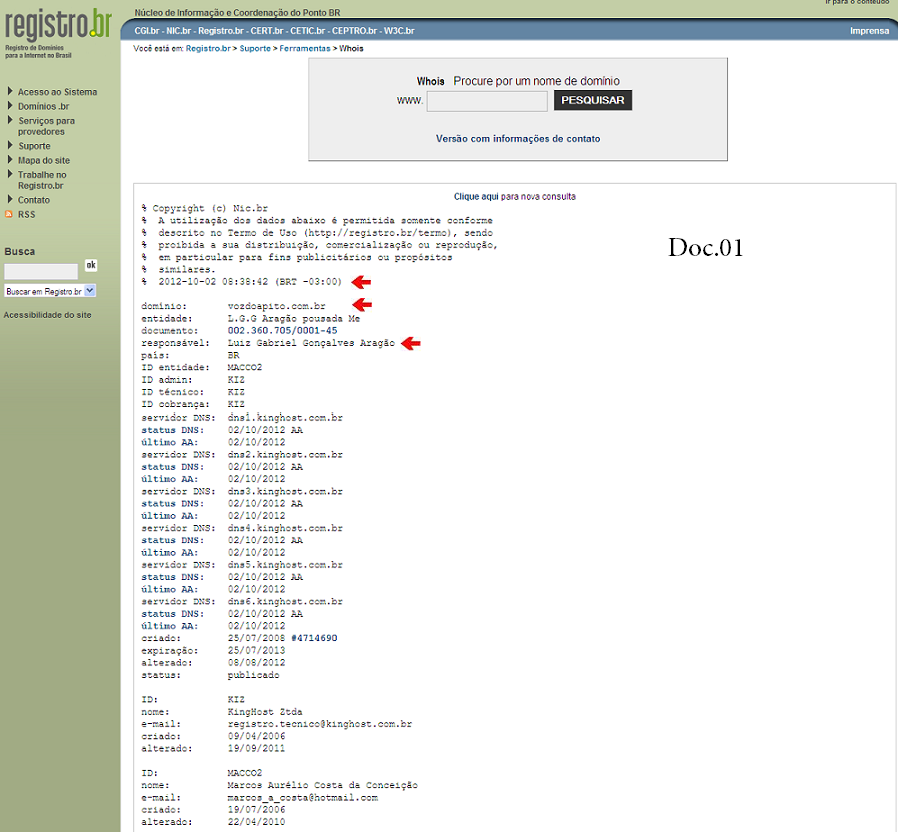Expand Trabalhe no Registro.br arrow
The height and width of the screenshot is (832, 898).
10,174
